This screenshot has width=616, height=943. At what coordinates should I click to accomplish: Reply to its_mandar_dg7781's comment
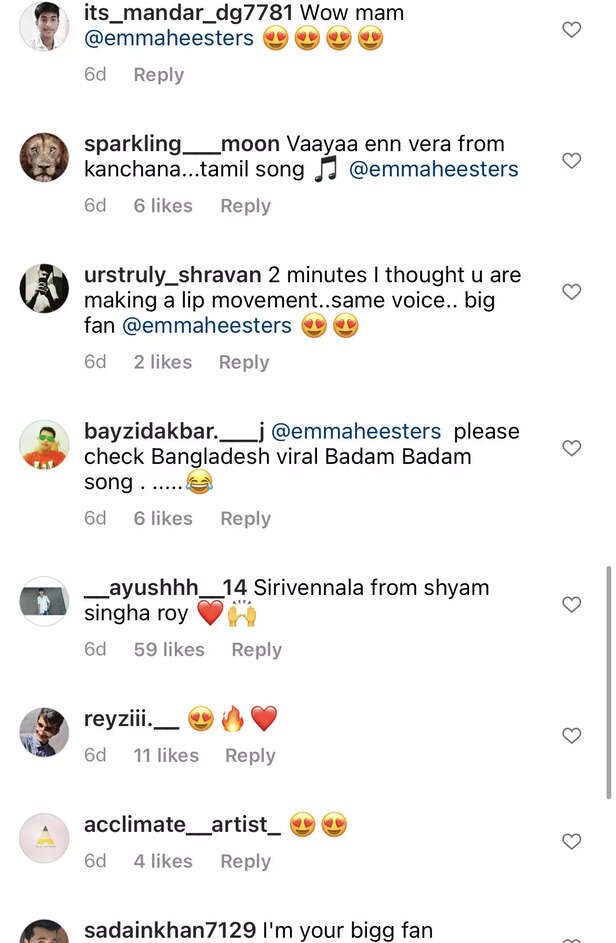[159, 75]
